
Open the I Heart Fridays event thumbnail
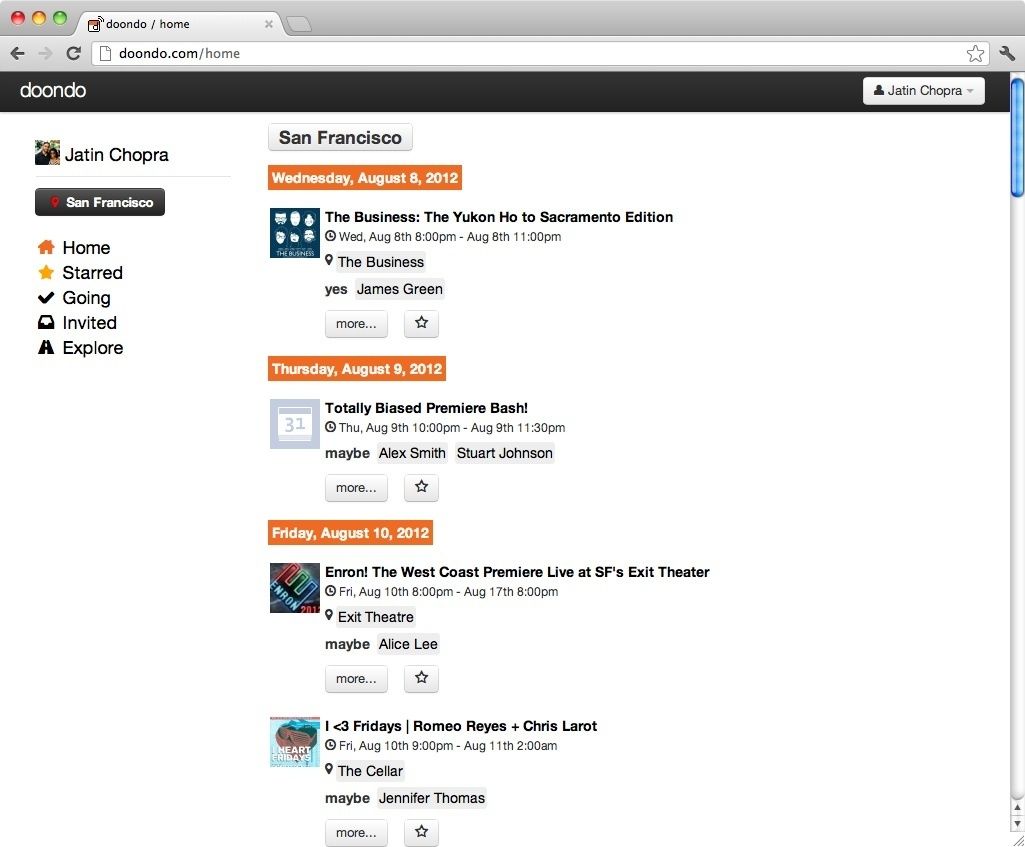[295, 742]
